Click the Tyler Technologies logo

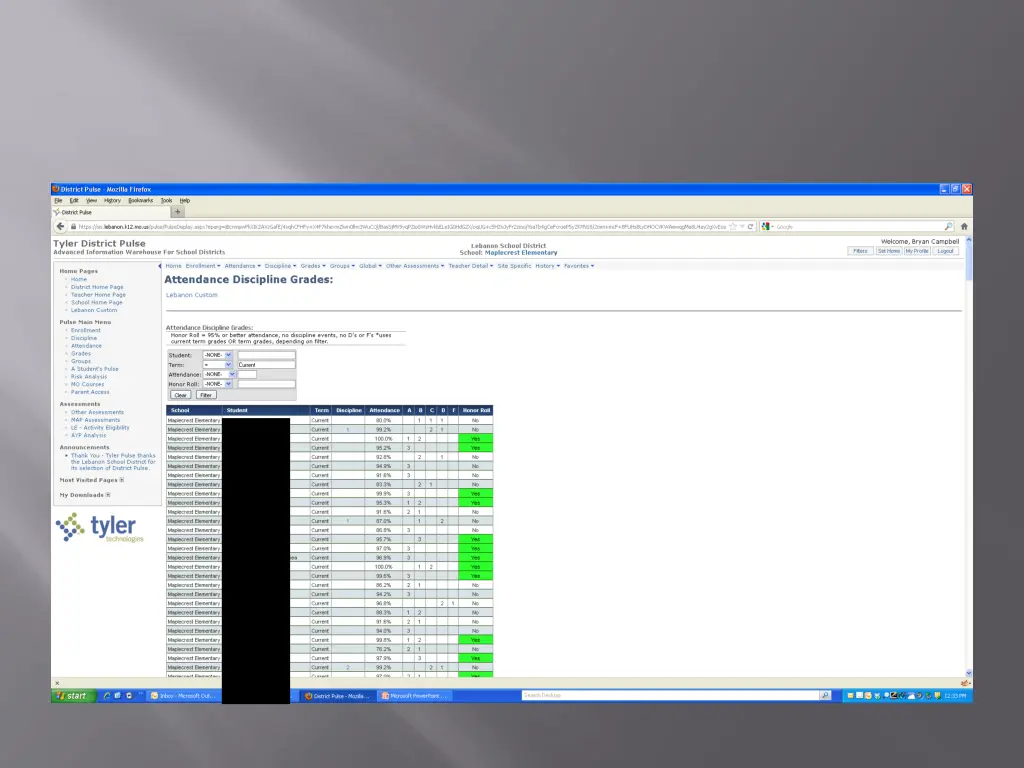coord(99,528)
